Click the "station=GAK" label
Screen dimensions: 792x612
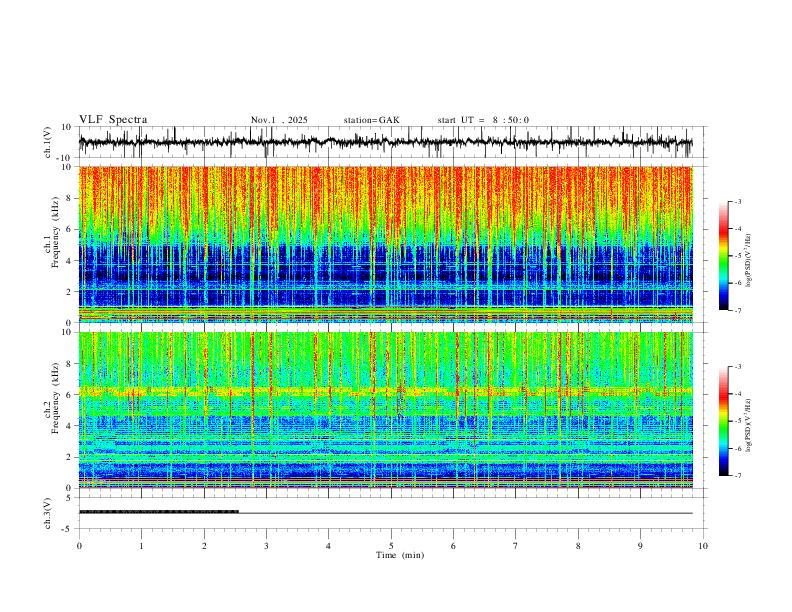371,120
